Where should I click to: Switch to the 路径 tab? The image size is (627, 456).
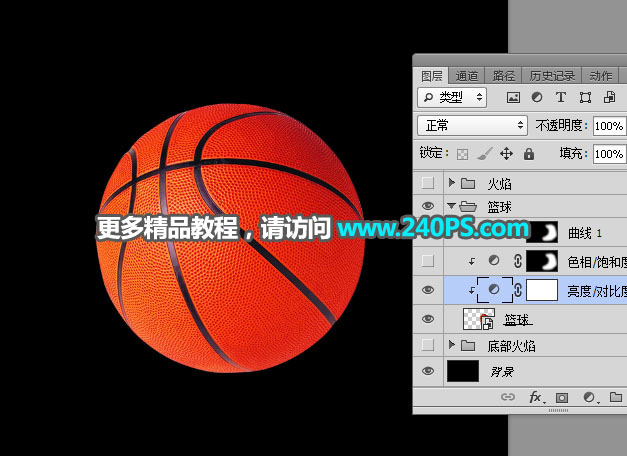(503, 76)
